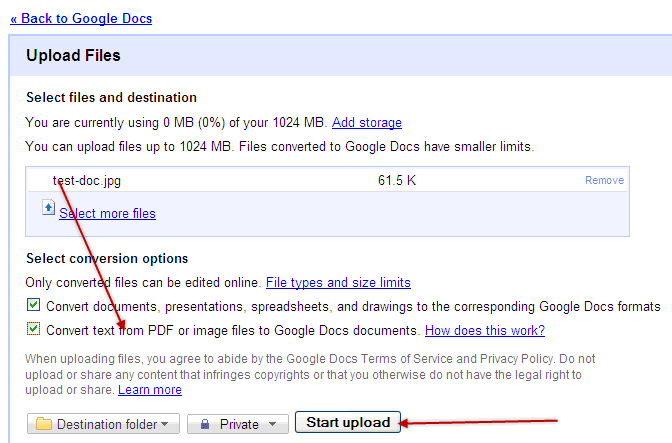Click Learn more about upload terms
Image resolution: width=672 pixels, height=443 pixels.
150,390
